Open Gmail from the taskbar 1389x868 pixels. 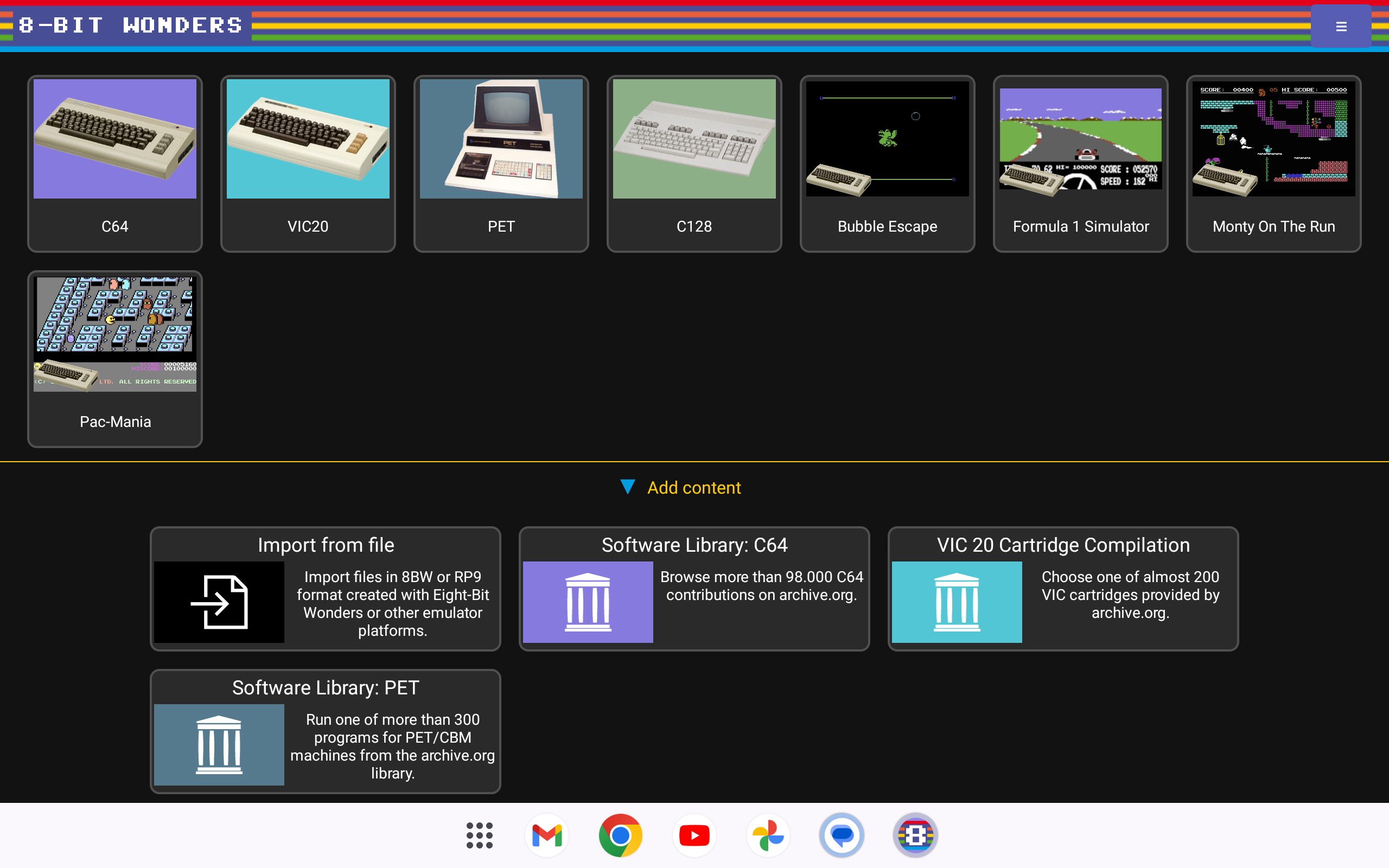546,835
